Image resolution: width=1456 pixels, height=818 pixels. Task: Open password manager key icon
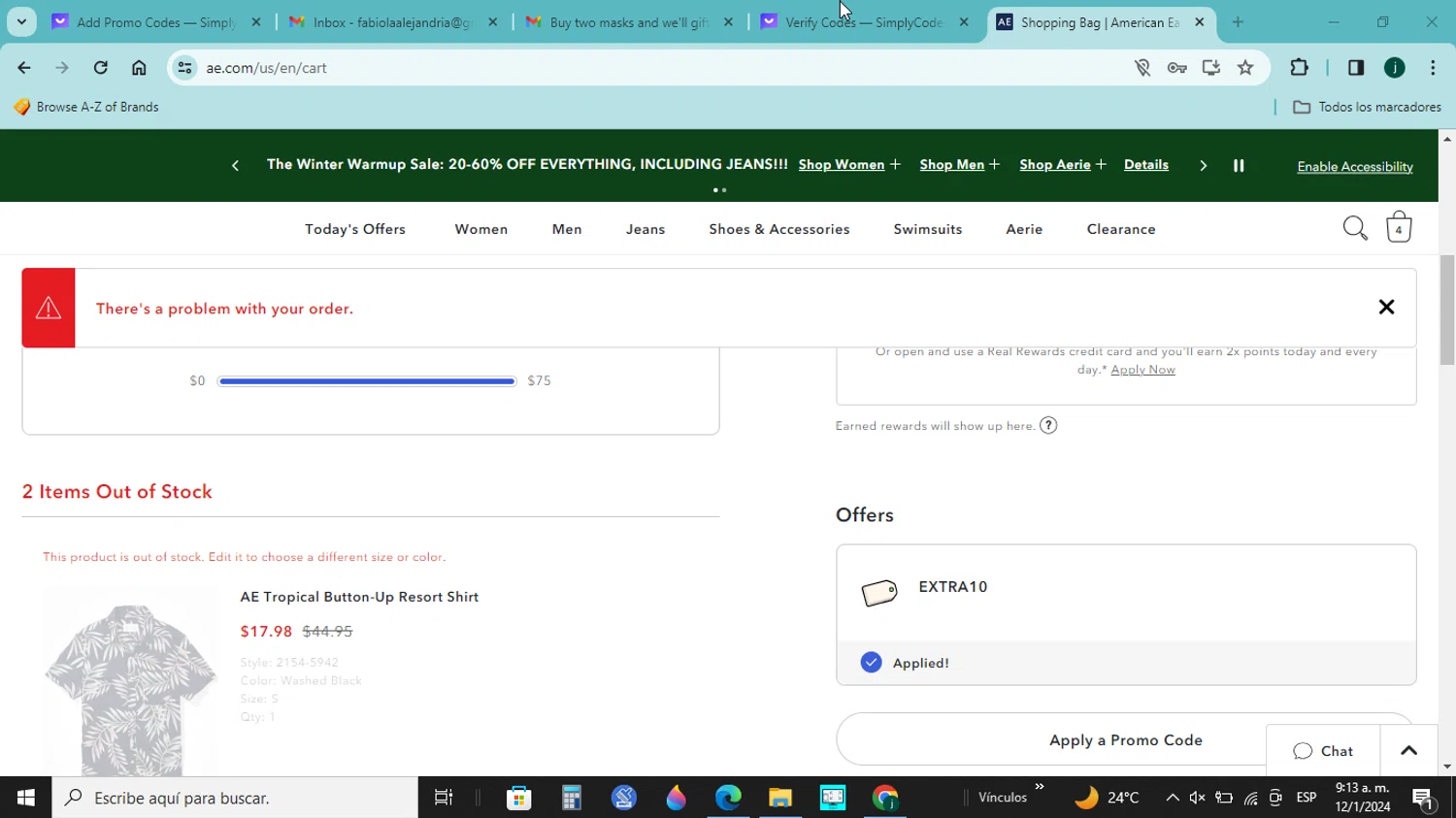pos(1176,68)
